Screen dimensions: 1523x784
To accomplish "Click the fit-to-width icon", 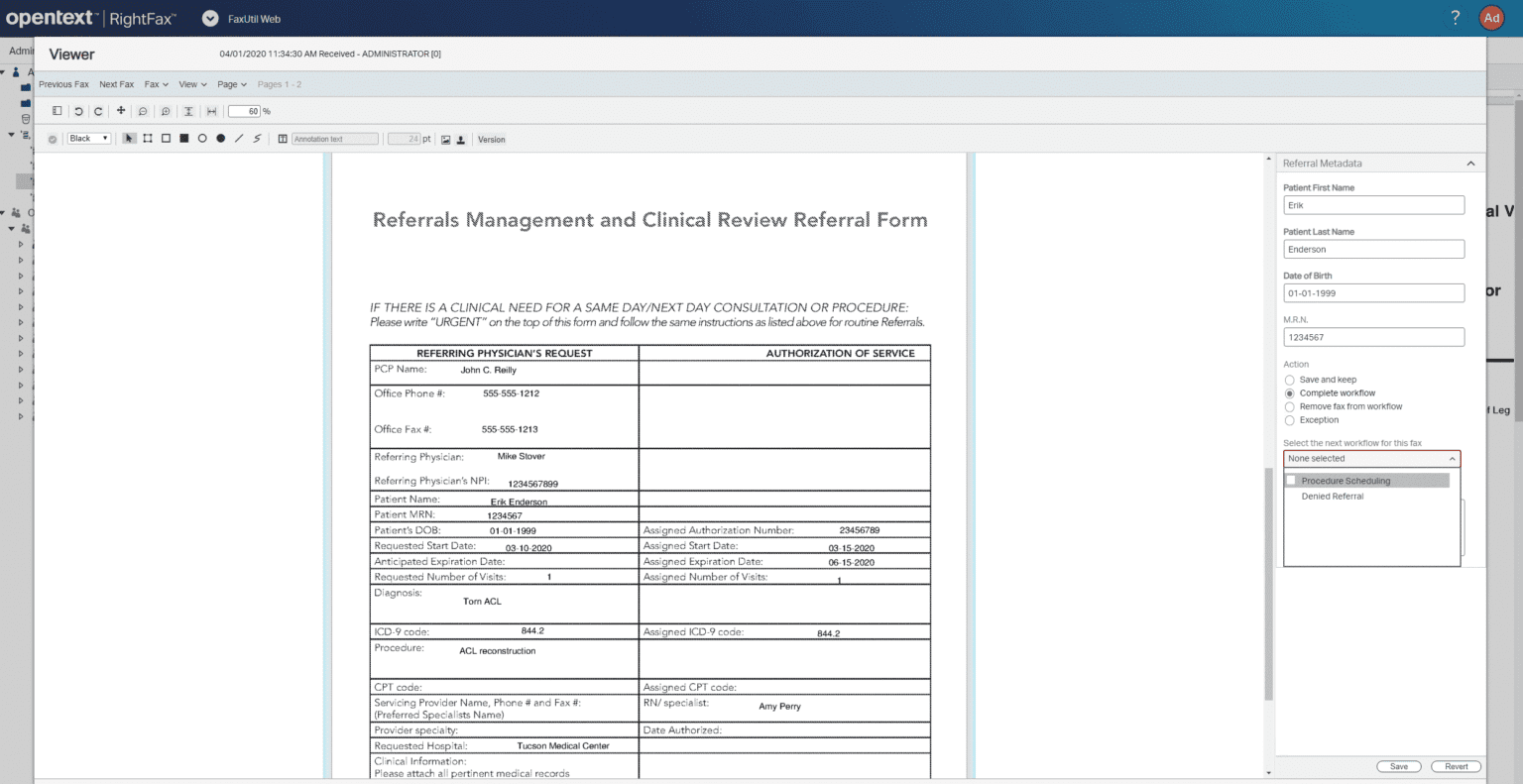I will click(x=210, y=111).
